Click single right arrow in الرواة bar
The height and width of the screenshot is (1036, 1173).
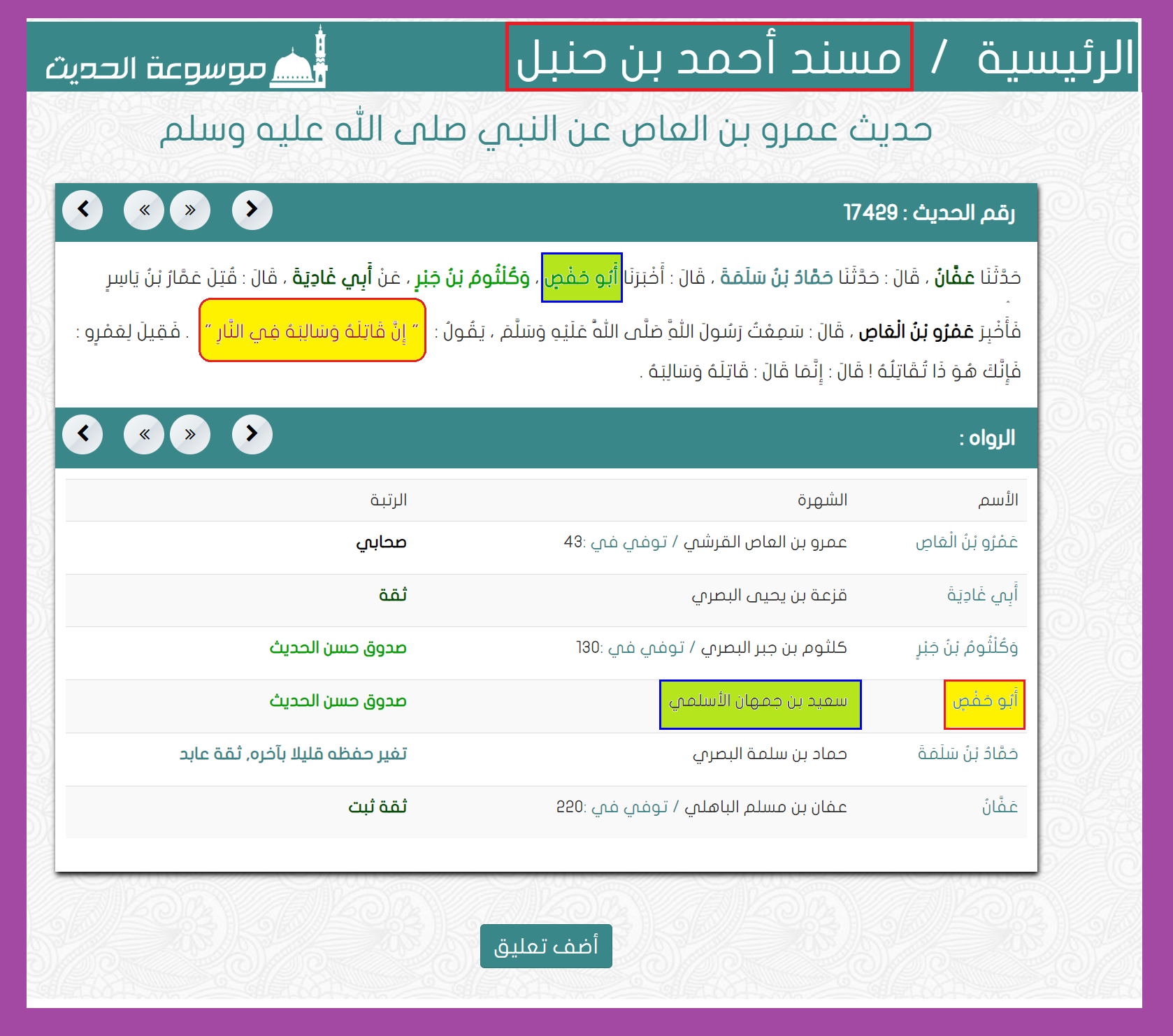pyautogui.click(x=252, y=434)
